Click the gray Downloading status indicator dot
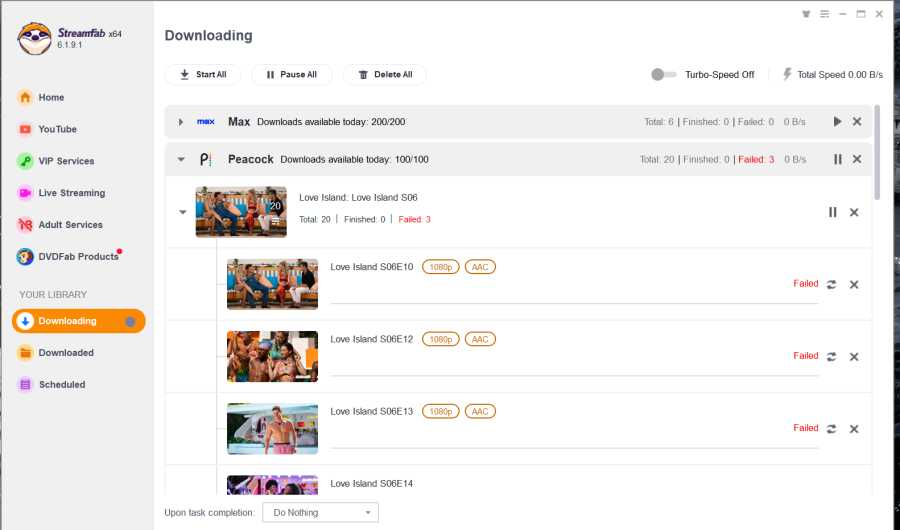The height and width of the screenshot is (530, 900). click(x=130, y=322)
